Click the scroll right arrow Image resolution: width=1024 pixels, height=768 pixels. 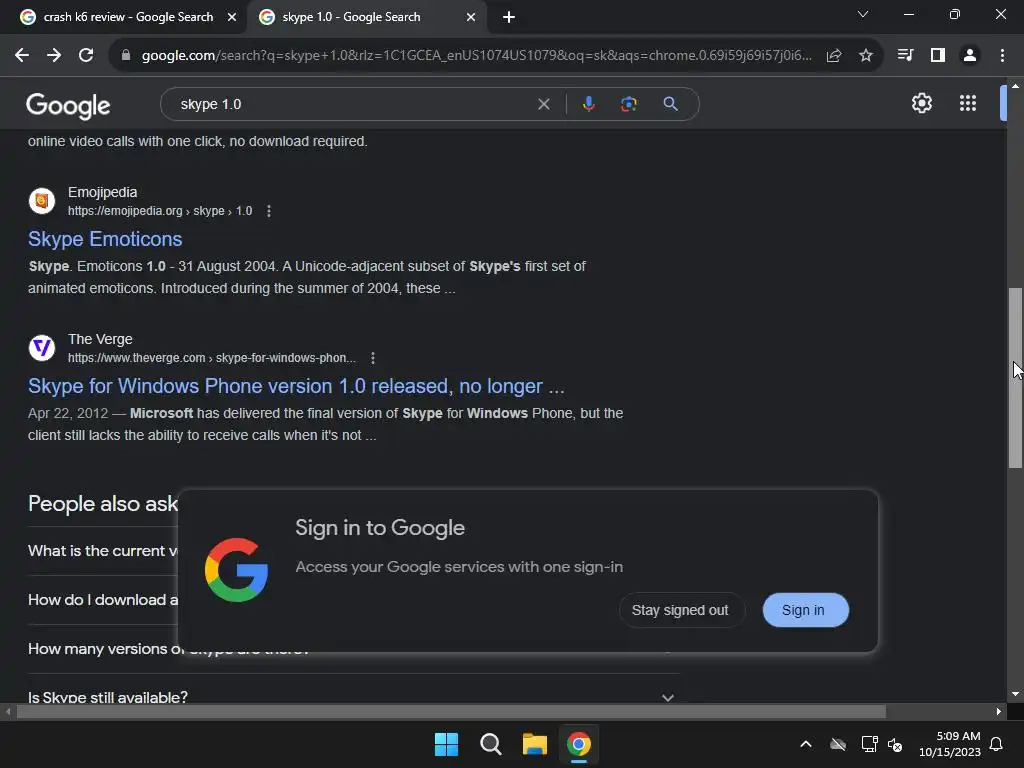coord(999,711)
